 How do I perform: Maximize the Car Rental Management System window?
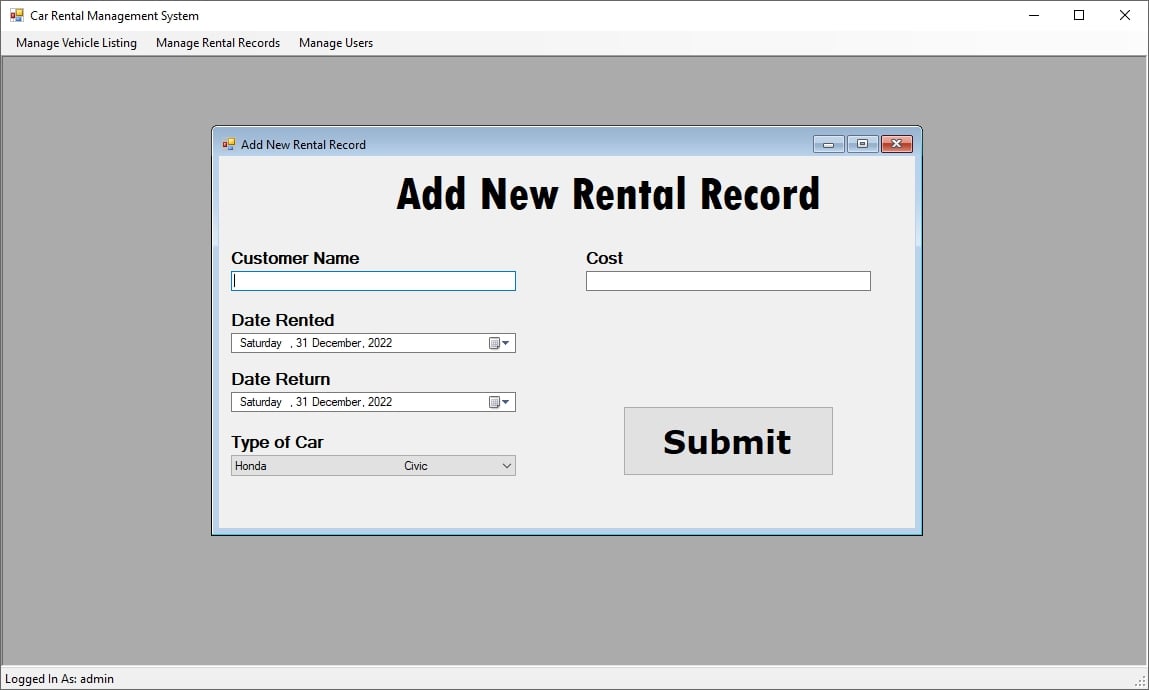point(1079,15)
